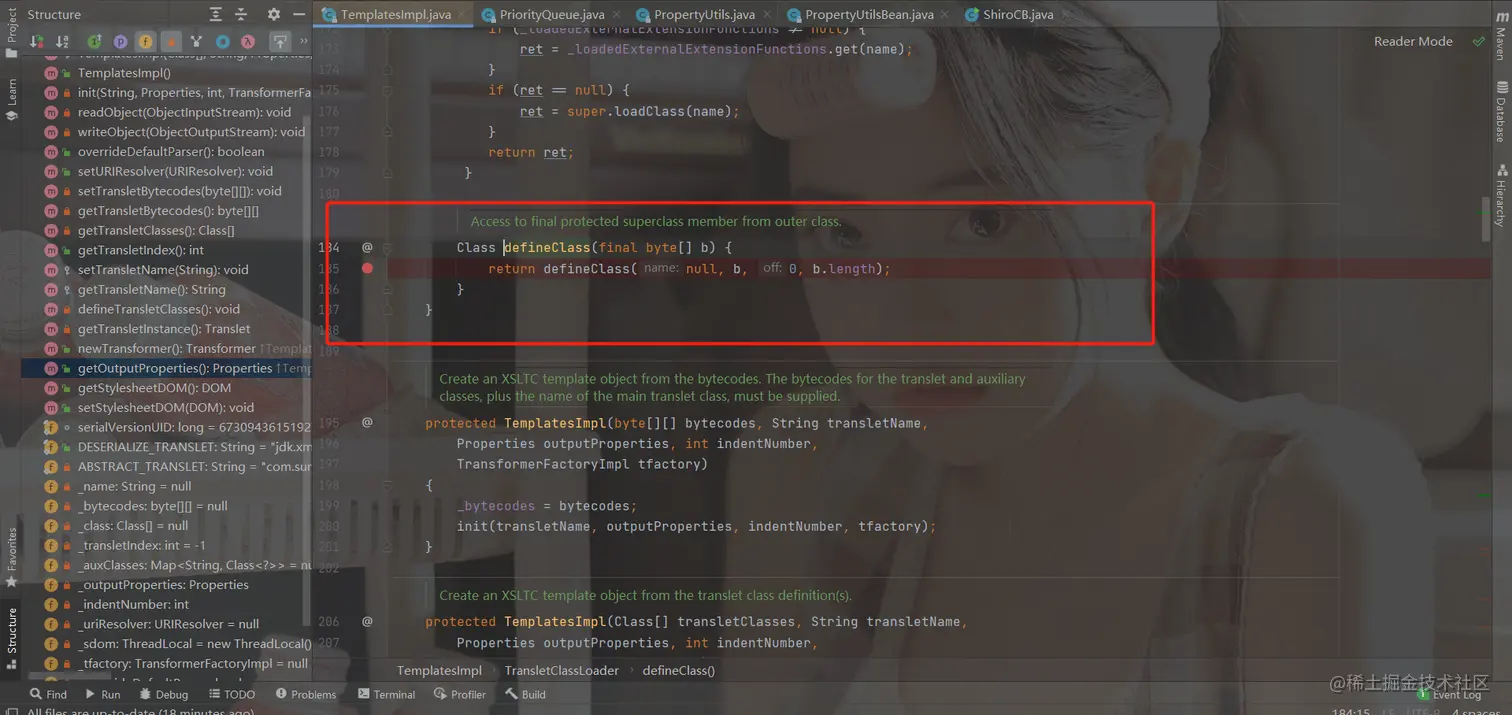Screen dimensions: 1512x715
Task: Open ShiroCB.java editor tab
Action: 1017,15
